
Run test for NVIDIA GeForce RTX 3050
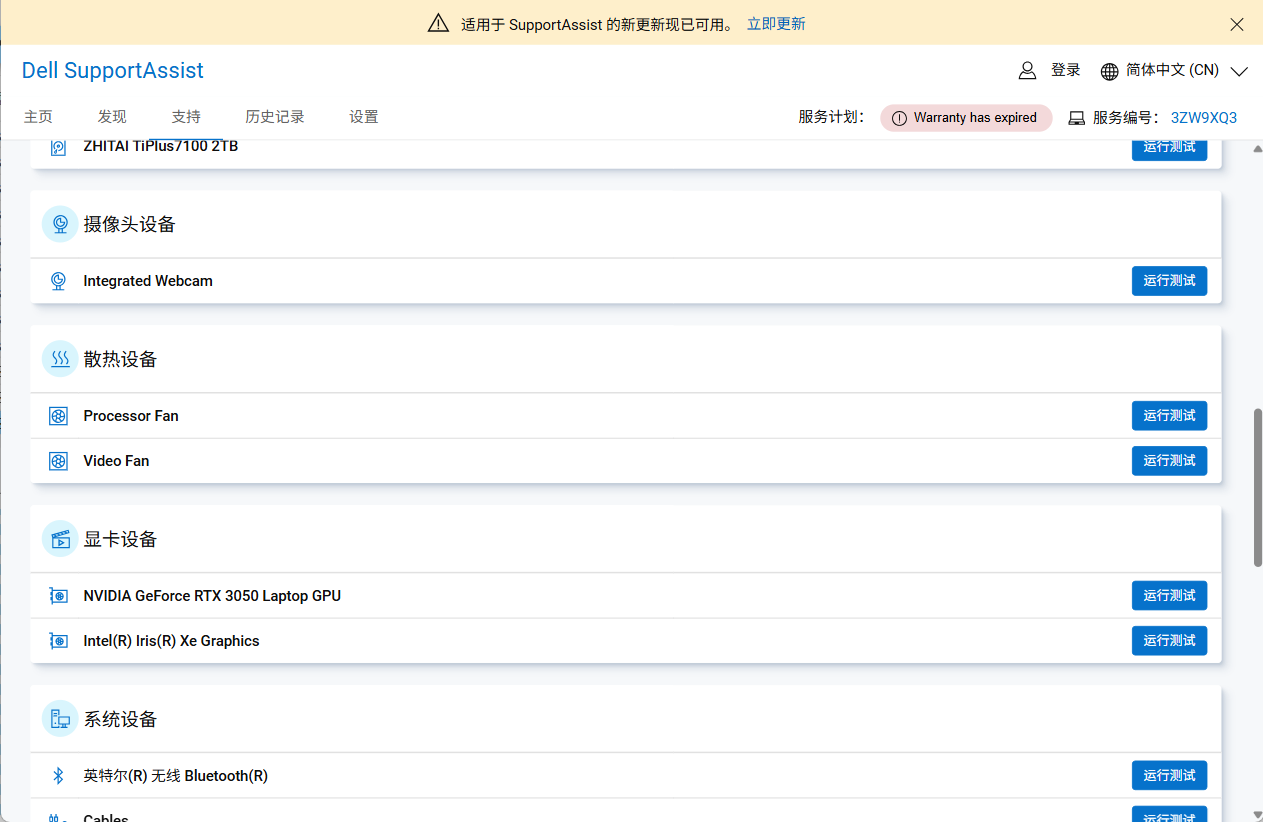coord(1169,596)
